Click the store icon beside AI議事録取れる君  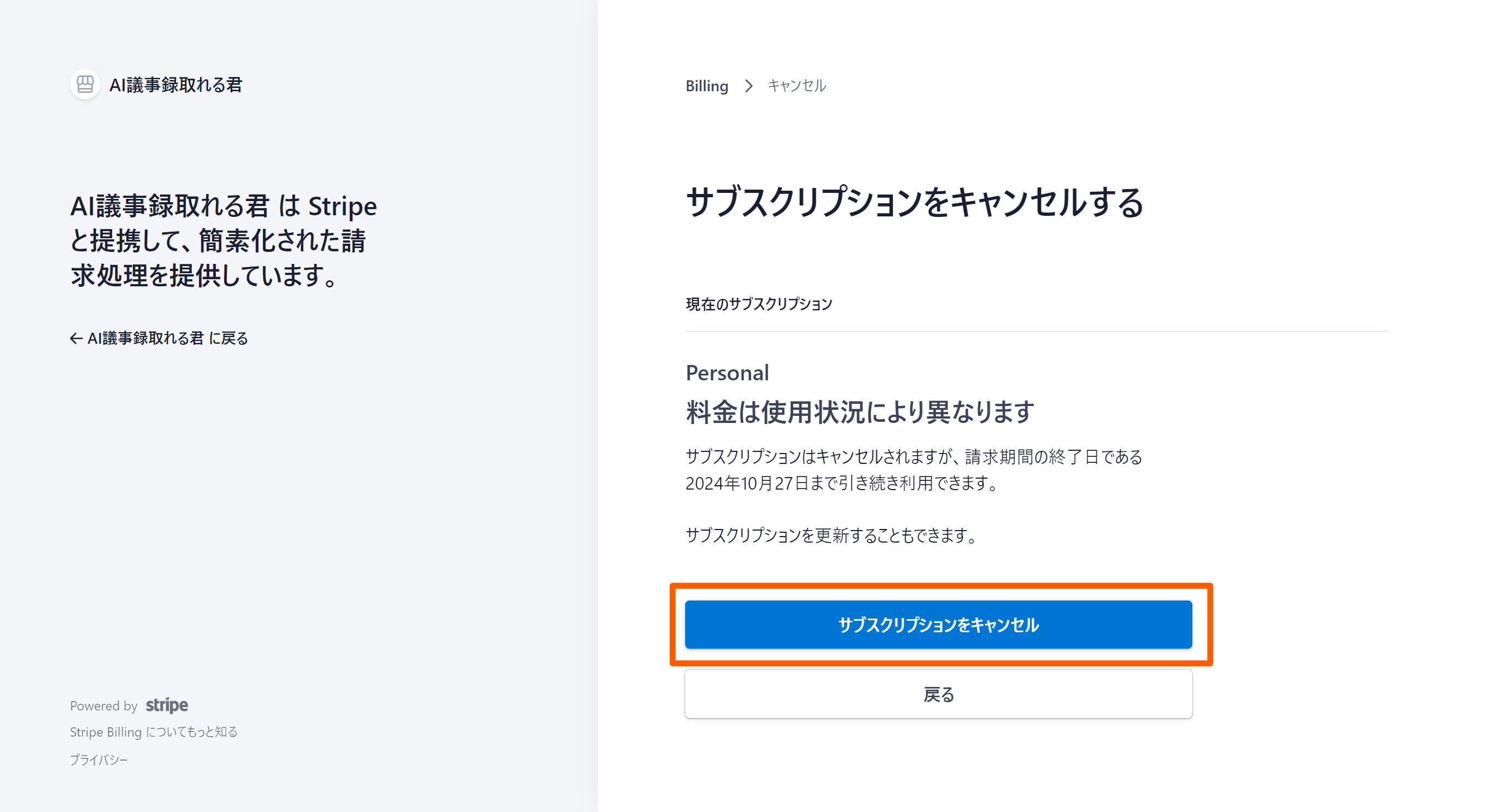click(85, 85)
